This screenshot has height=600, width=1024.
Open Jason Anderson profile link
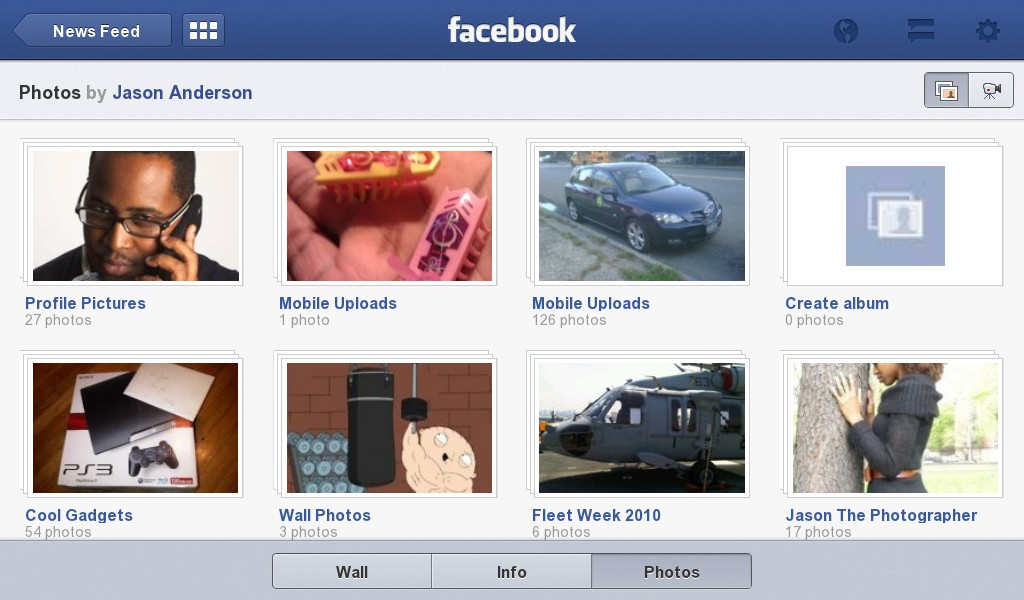click(182, 93)
